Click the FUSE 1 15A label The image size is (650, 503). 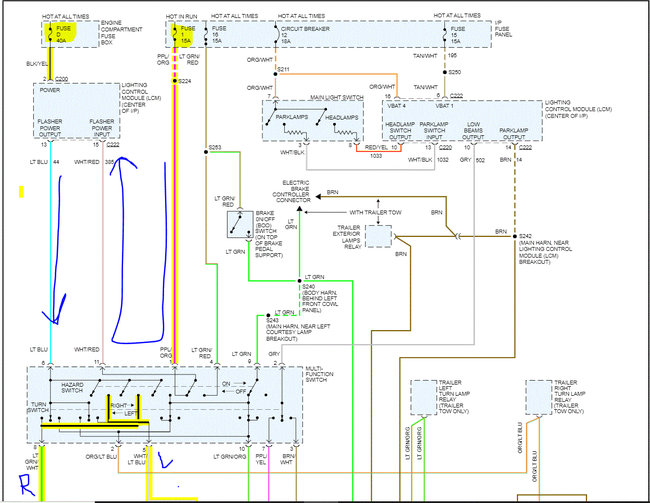click(x=187, y=35)
